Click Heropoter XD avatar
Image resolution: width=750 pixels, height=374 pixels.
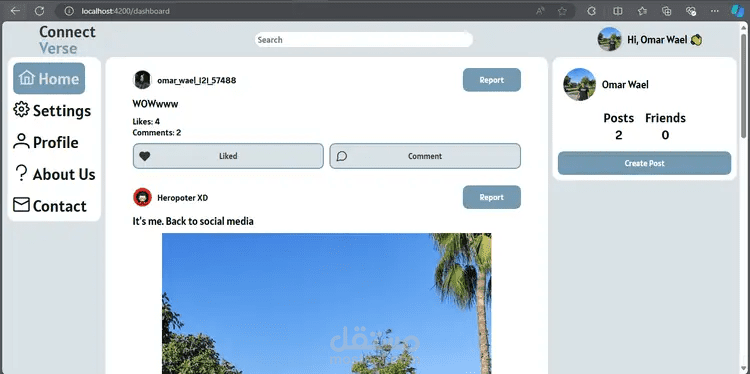[x=142, y=197]
